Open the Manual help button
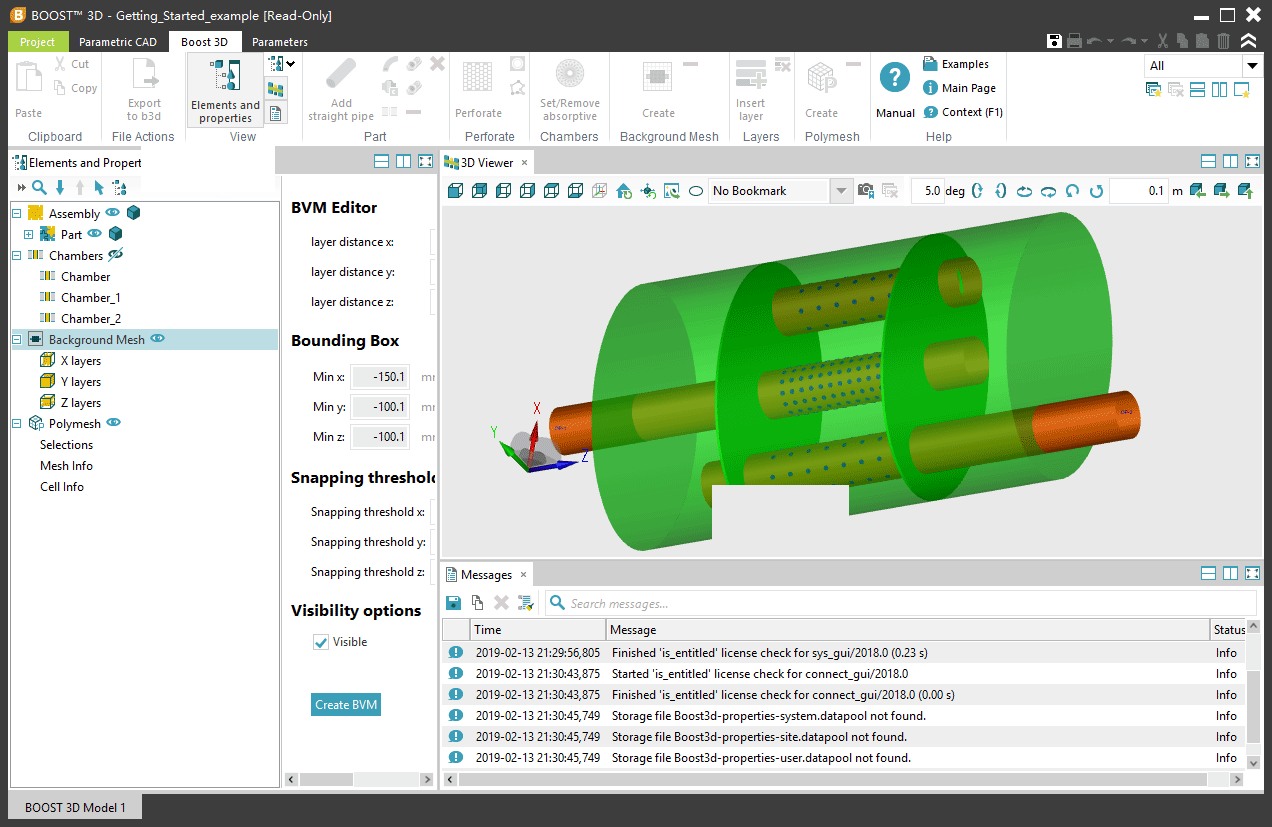 point(895,89)
